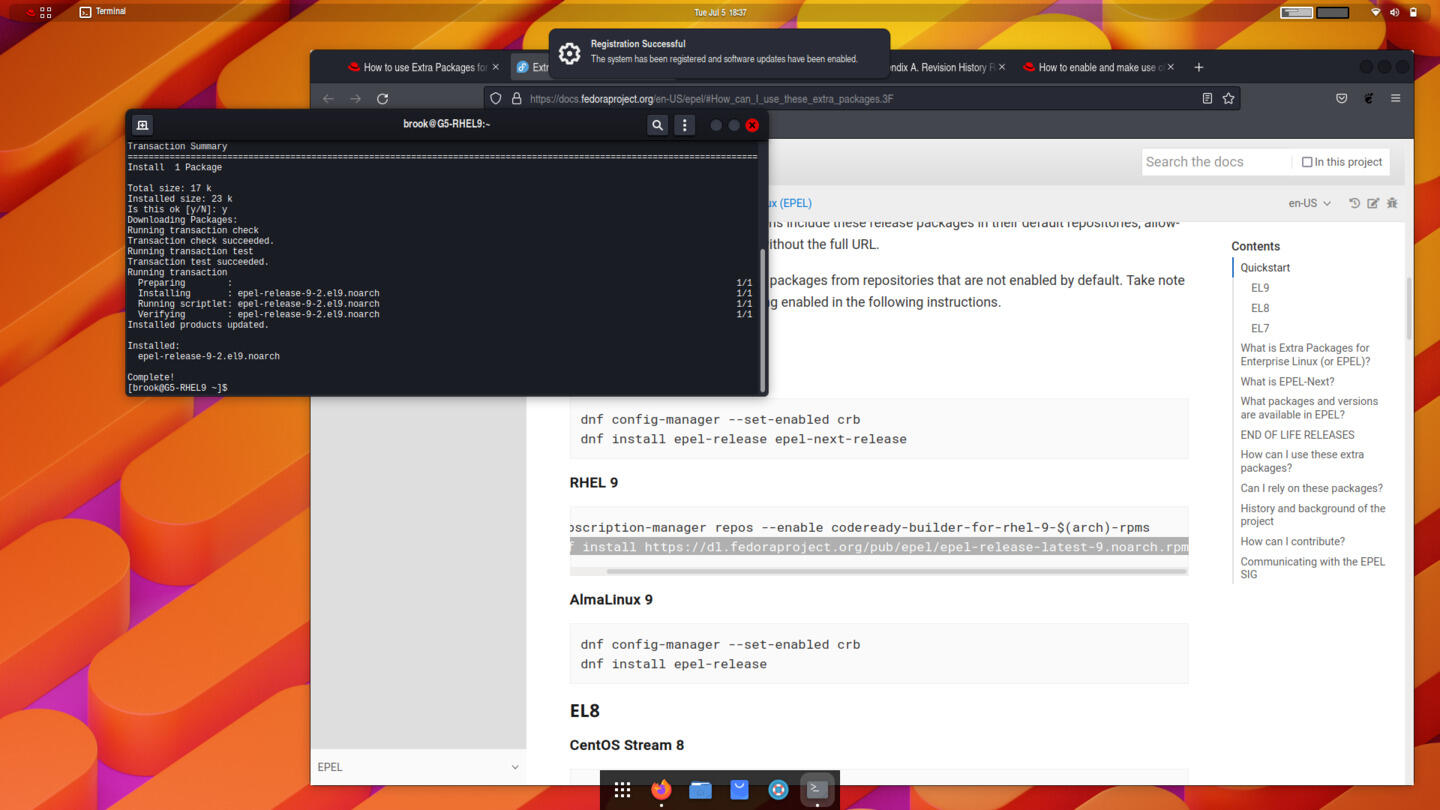Open the terminal's three-dot menu
The height and width of the screenshot is (810, 1440).
point(684,125)
